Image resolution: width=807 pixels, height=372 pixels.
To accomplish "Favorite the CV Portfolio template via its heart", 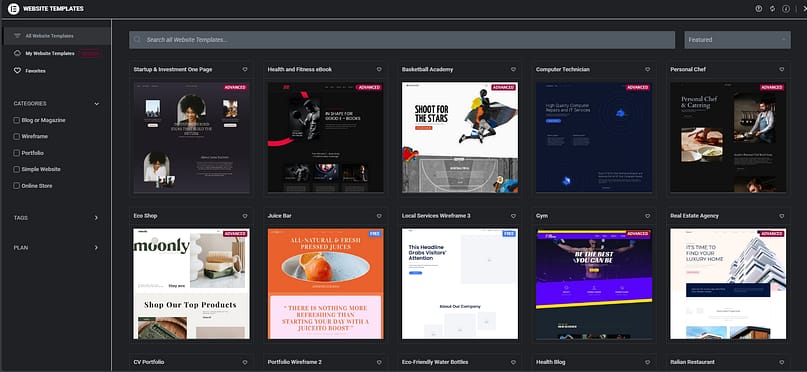I will click(x=245, y=362).
